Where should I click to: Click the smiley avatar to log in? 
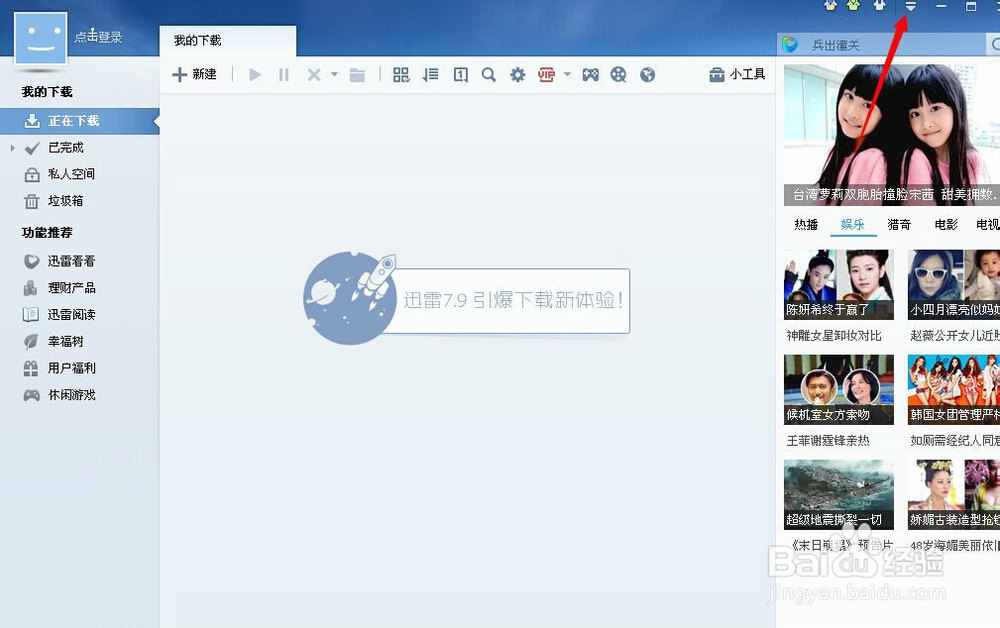coord(41,38)
